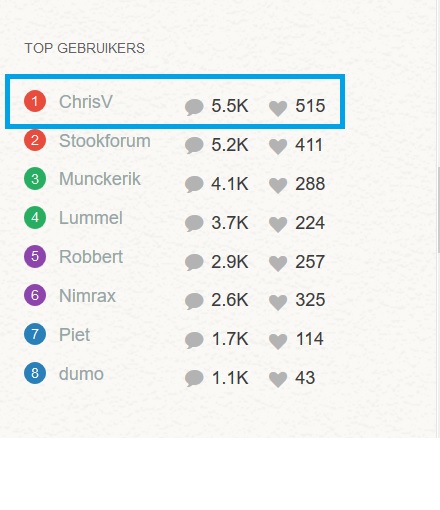
Task: Click the red rank 1 badge
Action: click(35, 101)
